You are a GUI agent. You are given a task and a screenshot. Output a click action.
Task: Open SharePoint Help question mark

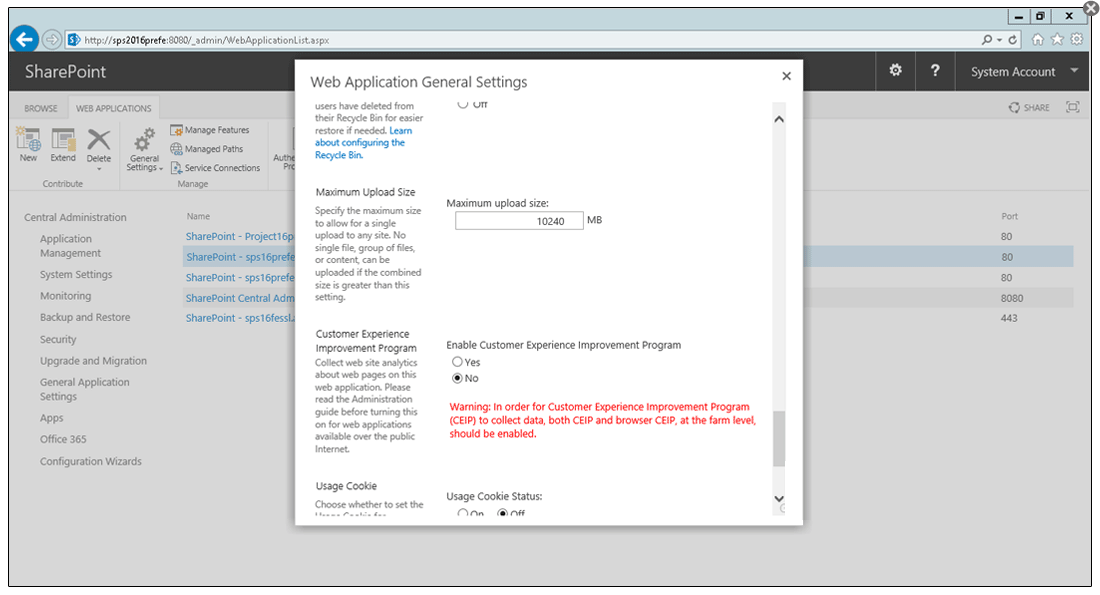click(x=935, y=70)
